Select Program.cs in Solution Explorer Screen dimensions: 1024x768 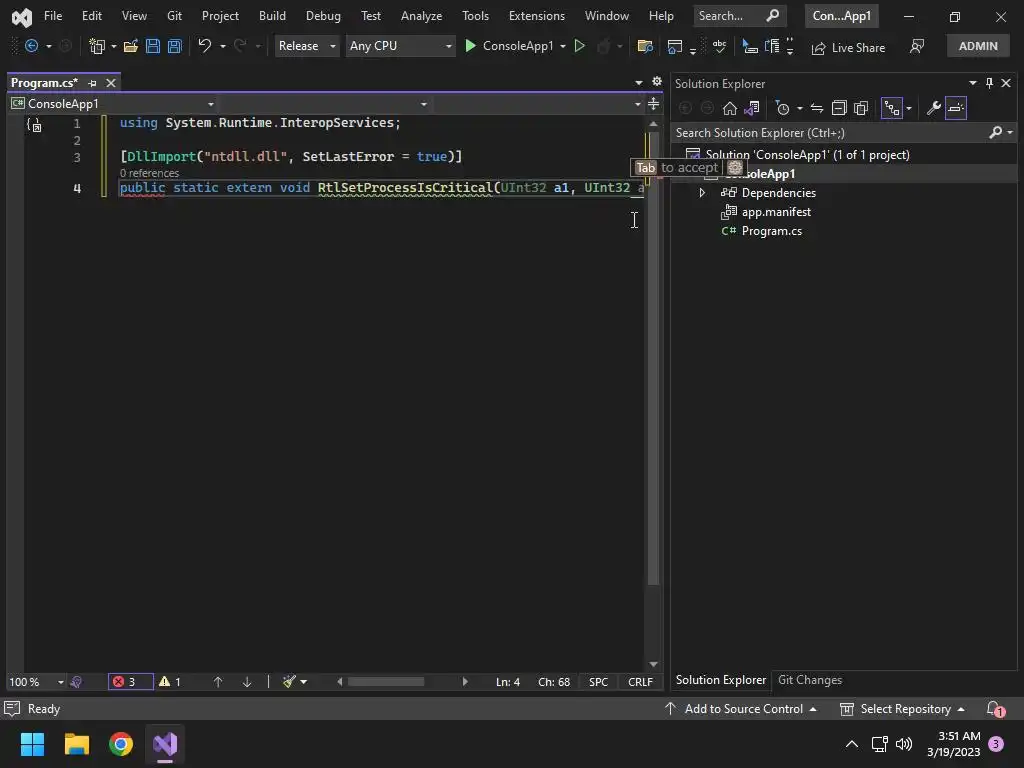click(x=771, y=231)
